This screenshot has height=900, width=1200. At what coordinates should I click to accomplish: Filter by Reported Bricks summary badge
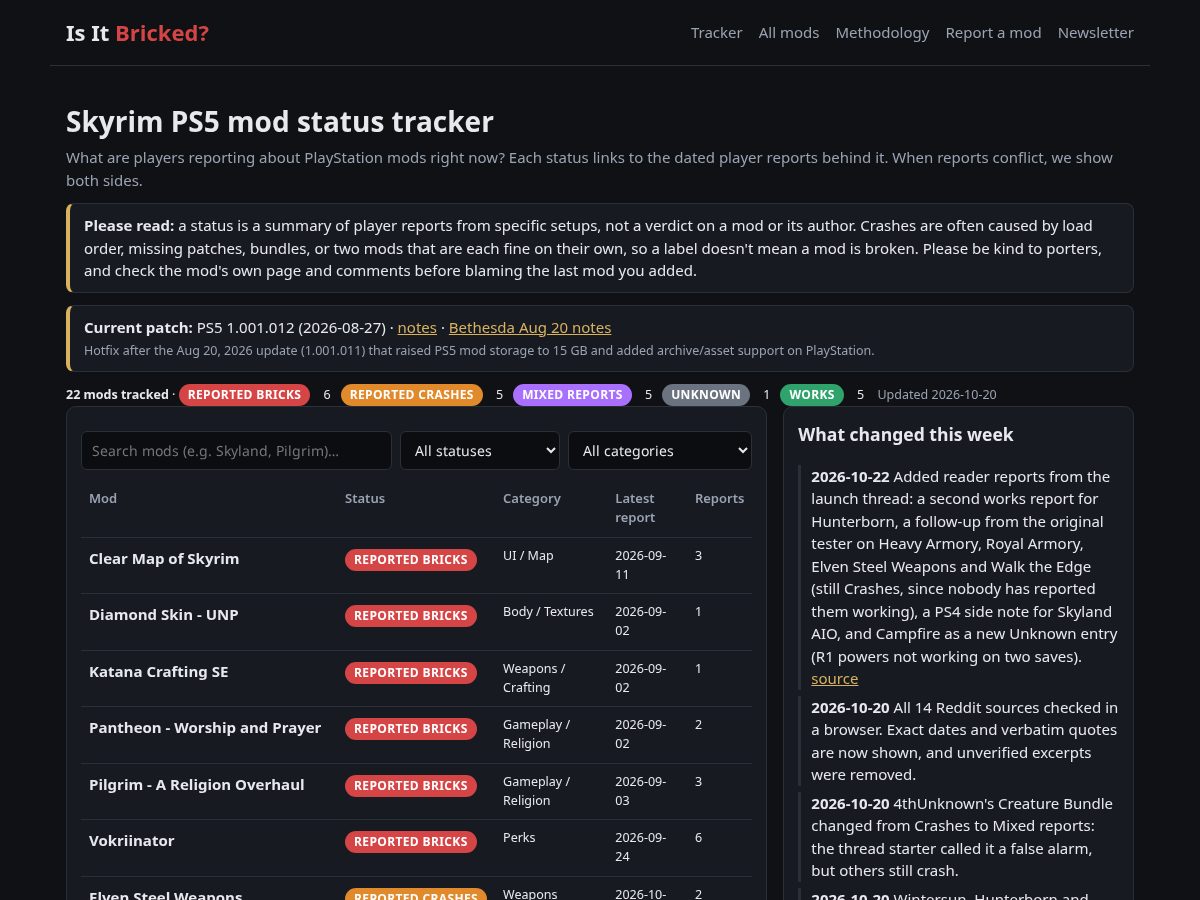[244, 395]
